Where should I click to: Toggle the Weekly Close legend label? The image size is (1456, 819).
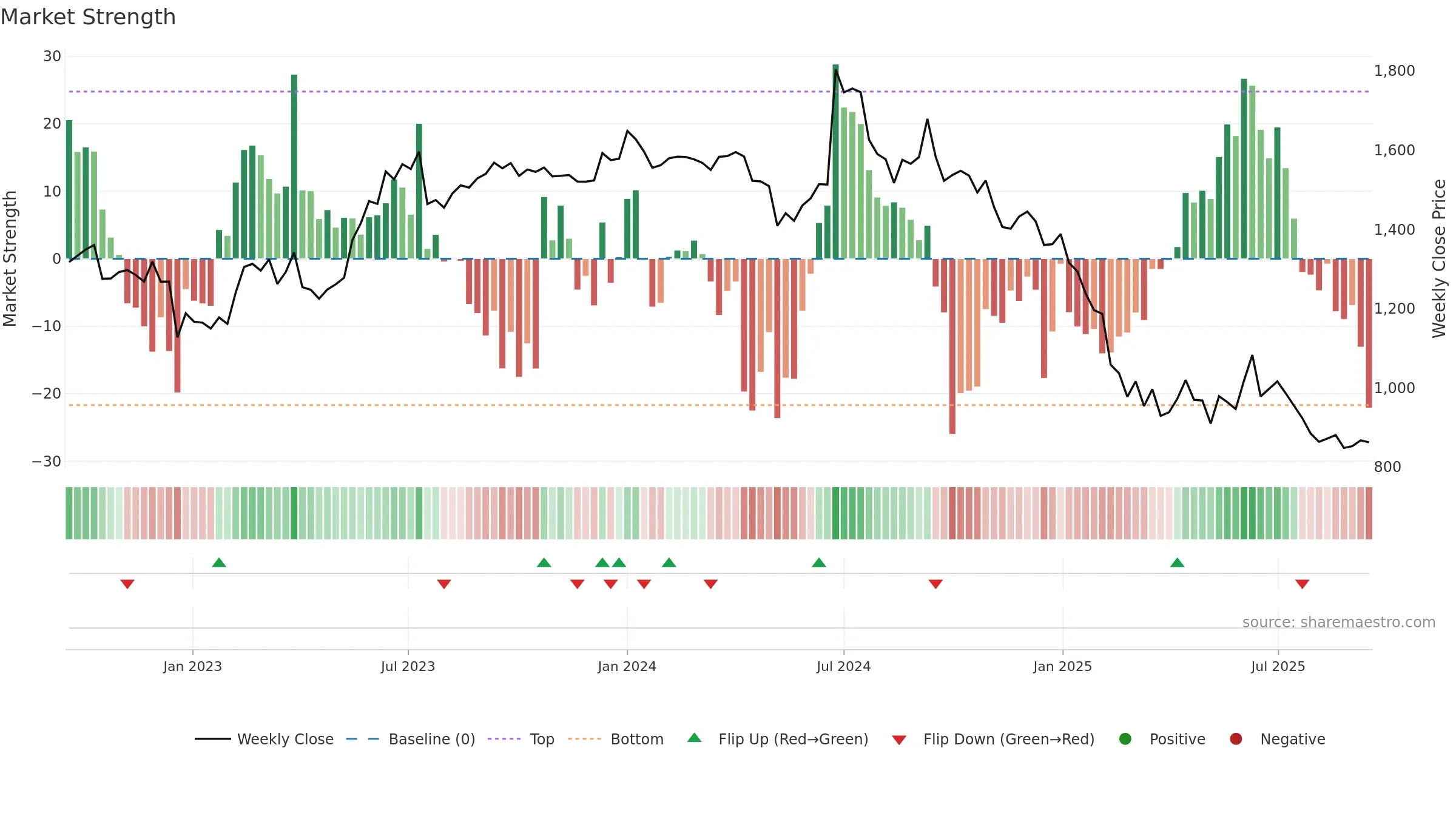pyautogui.click(x=285, y=739)
